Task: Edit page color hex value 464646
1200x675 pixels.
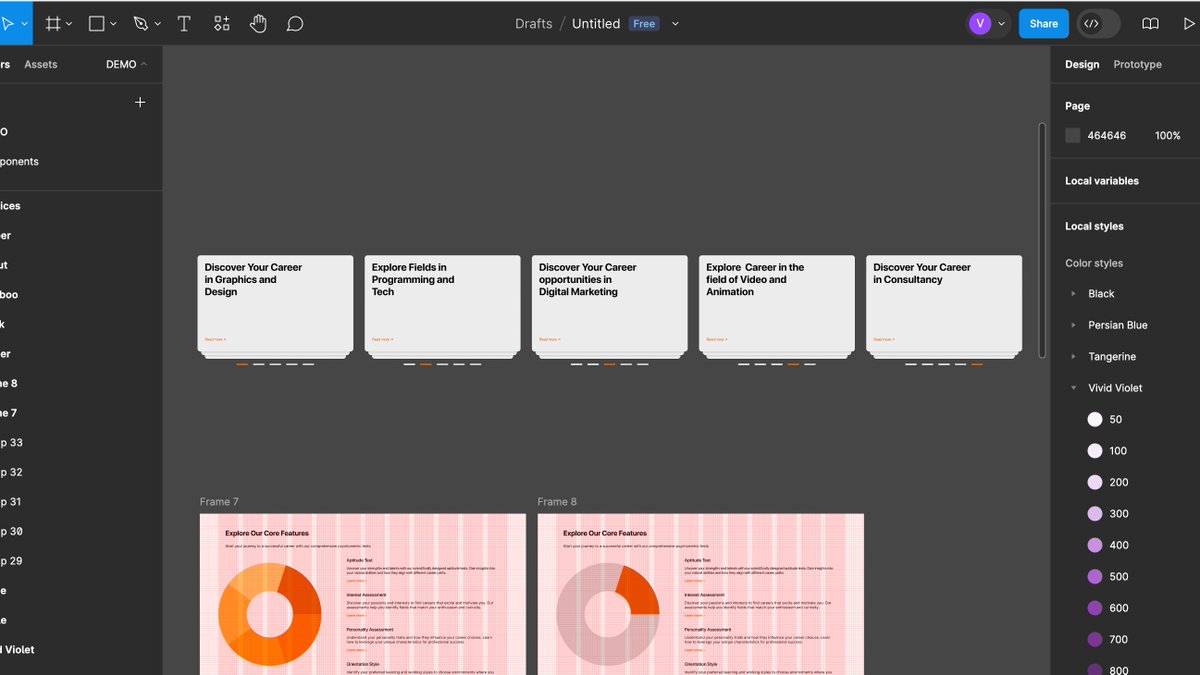Action: pyautogui.click(x=1107, y=135)
